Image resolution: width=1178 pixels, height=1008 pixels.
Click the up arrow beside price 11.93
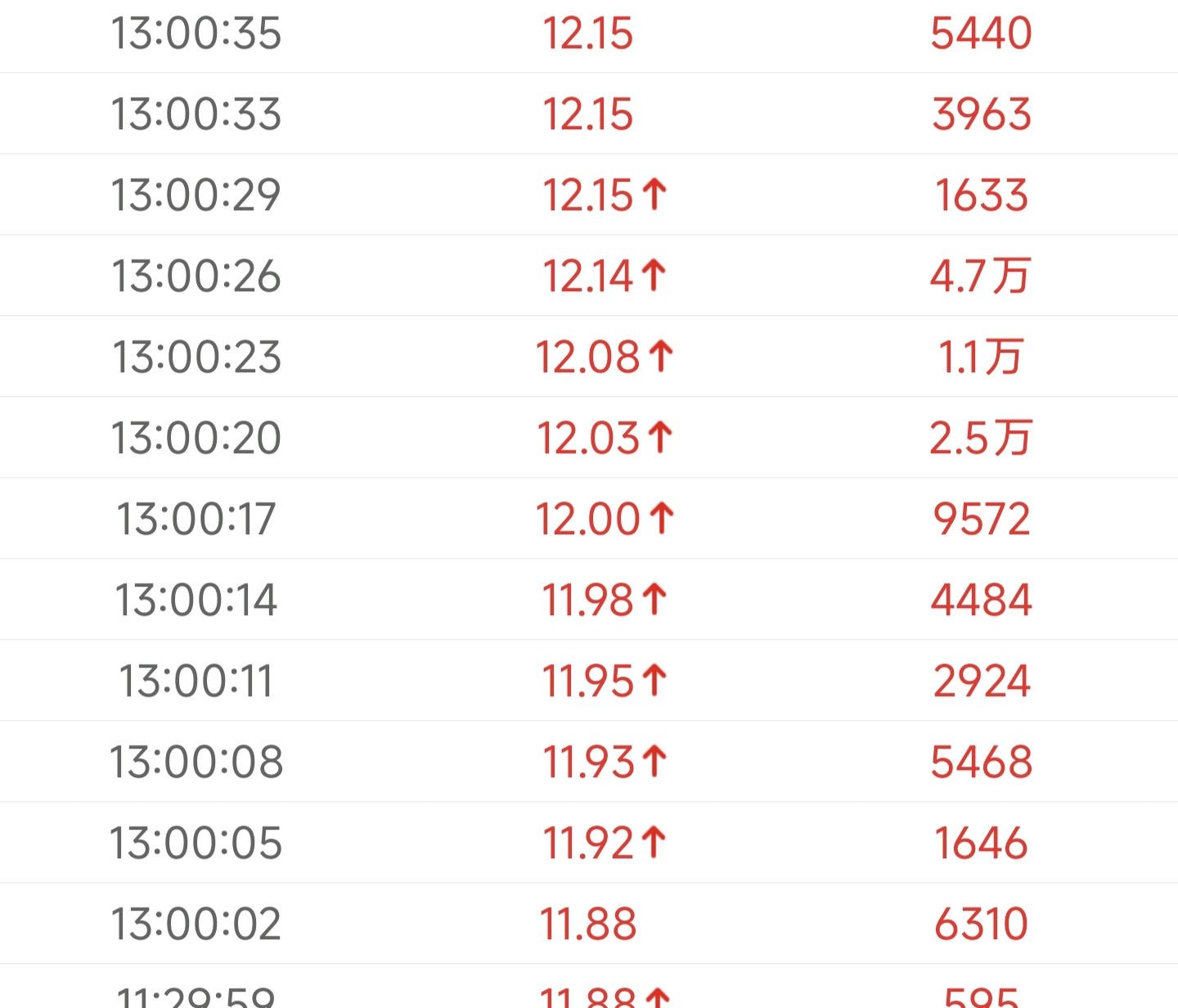pyautogui.click(x=654, y=762)
